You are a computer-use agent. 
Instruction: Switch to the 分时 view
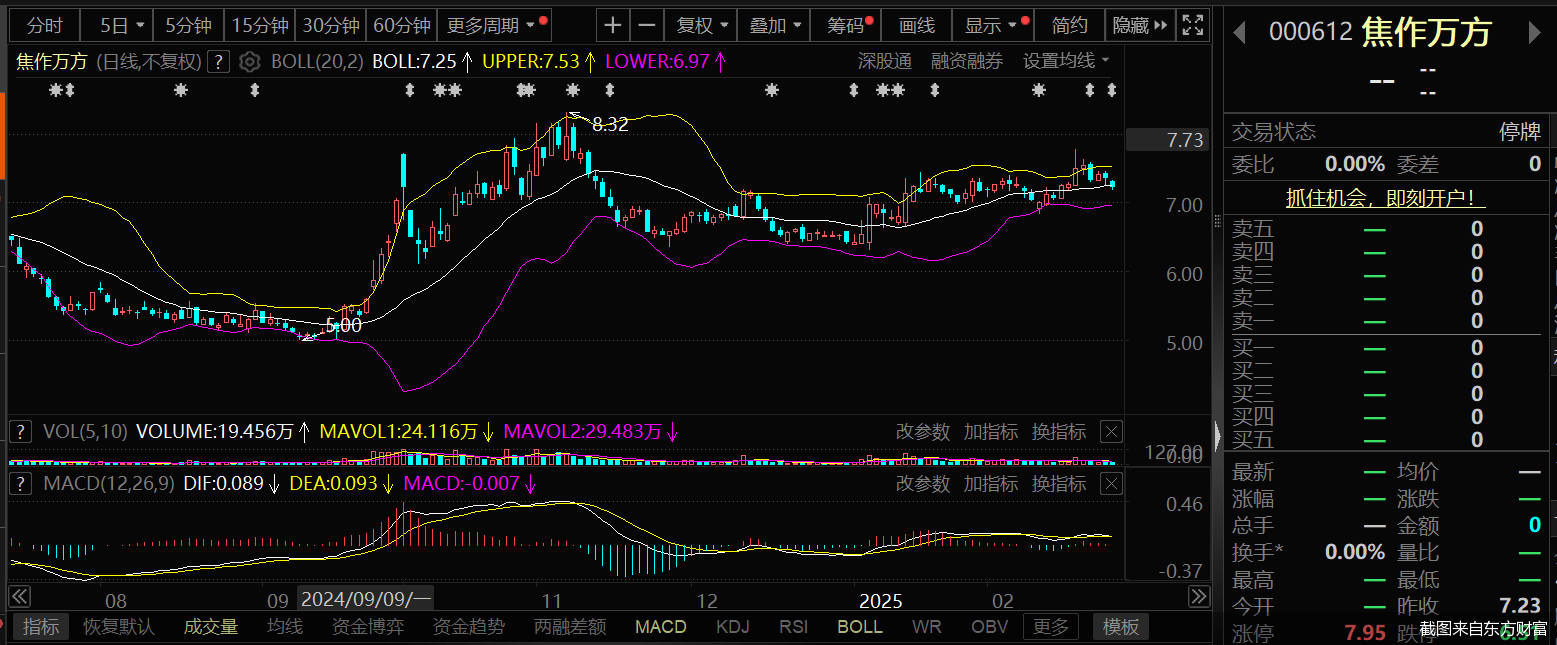[x=44, y=25]
